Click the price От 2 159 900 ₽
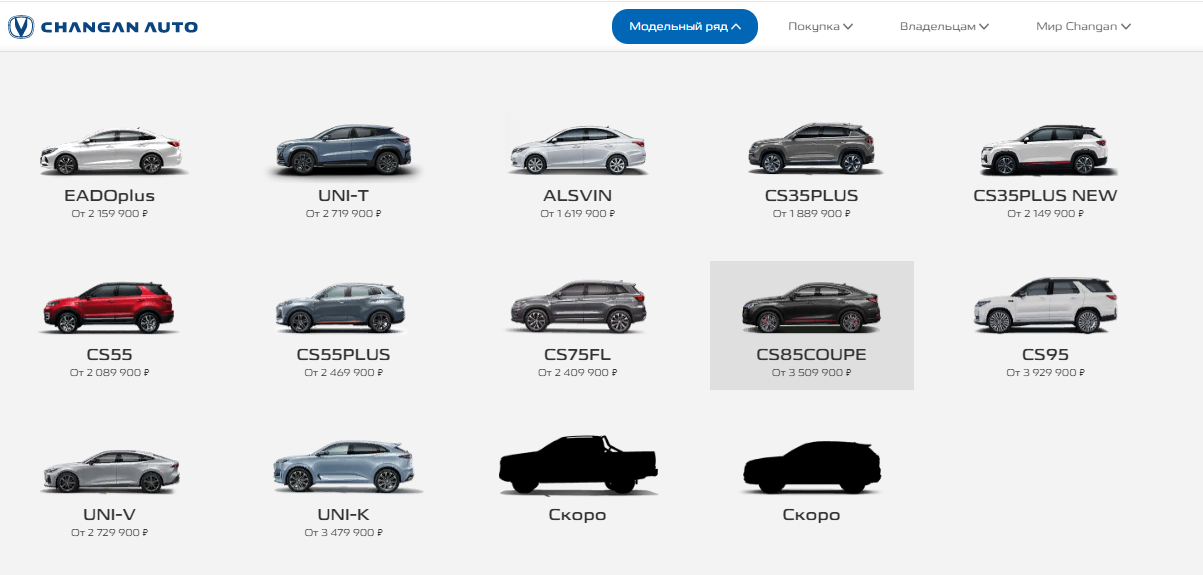 [x=110, y=214]
